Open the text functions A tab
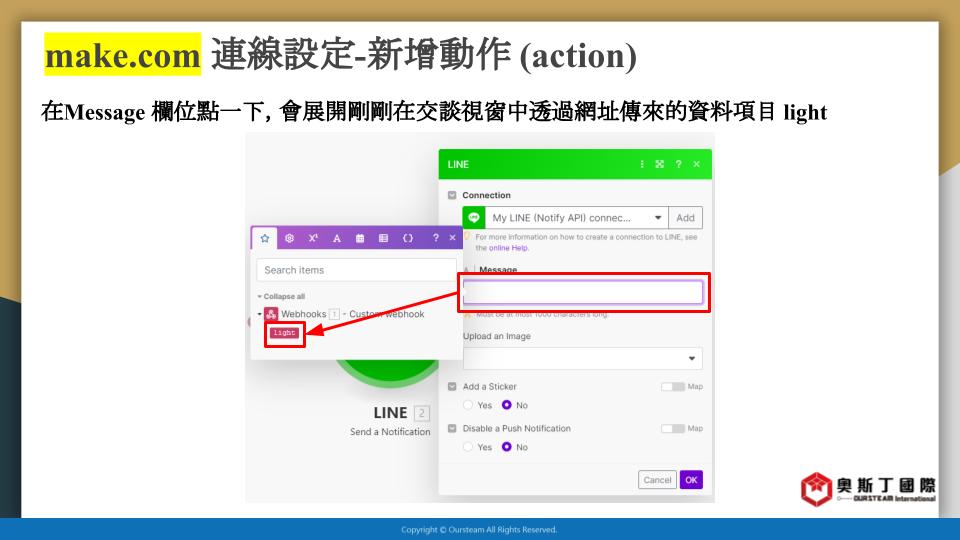Screen dimensions: 960x540 337,238
